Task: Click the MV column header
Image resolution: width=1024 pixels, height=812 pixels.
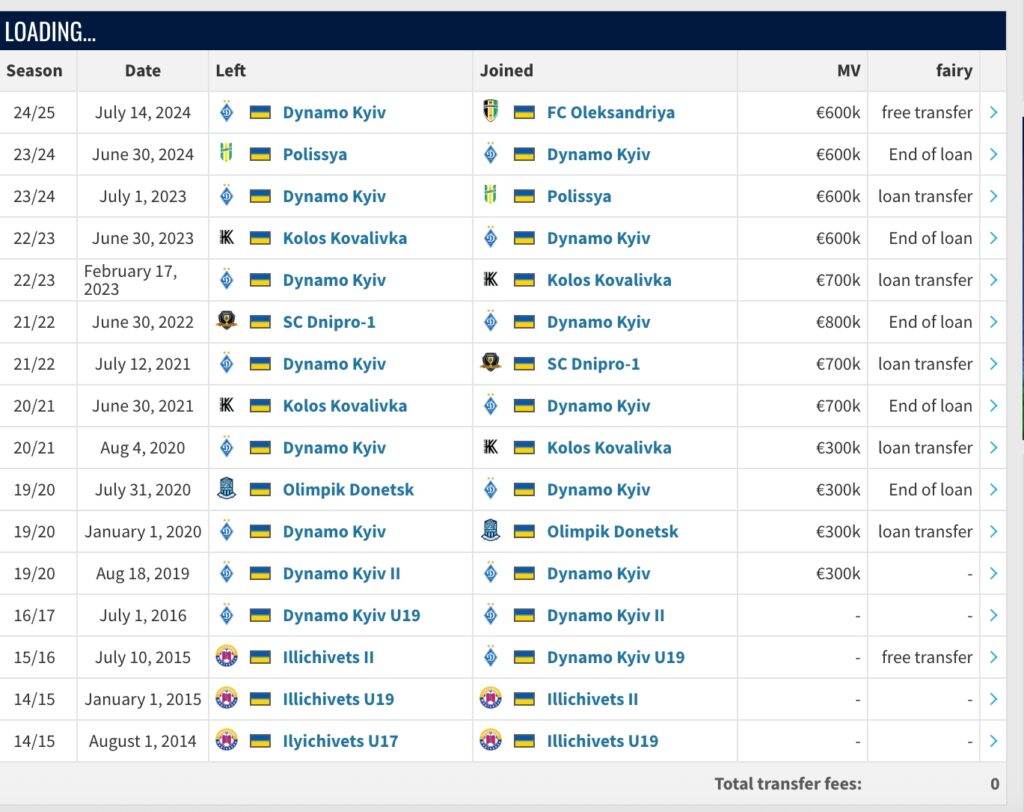Action: (848, 71)
